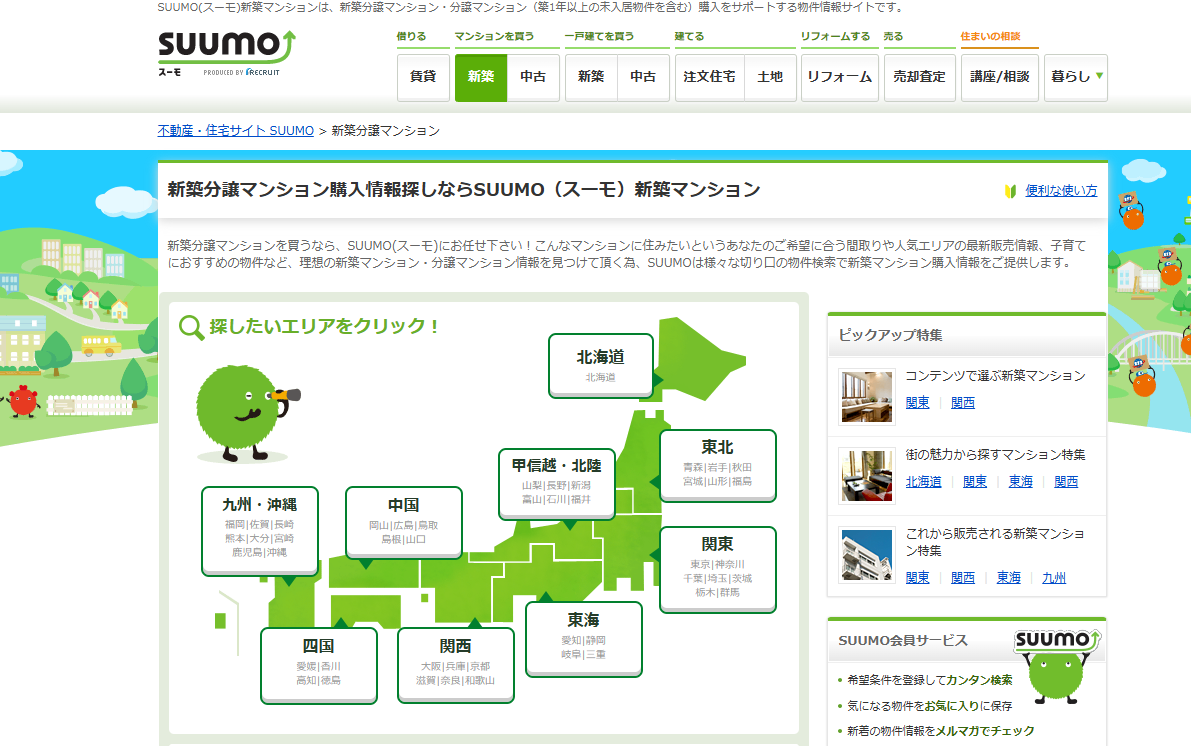
Task: Select the 新築 tab under 一戸建てを買う
Action: tap(591, 77)
